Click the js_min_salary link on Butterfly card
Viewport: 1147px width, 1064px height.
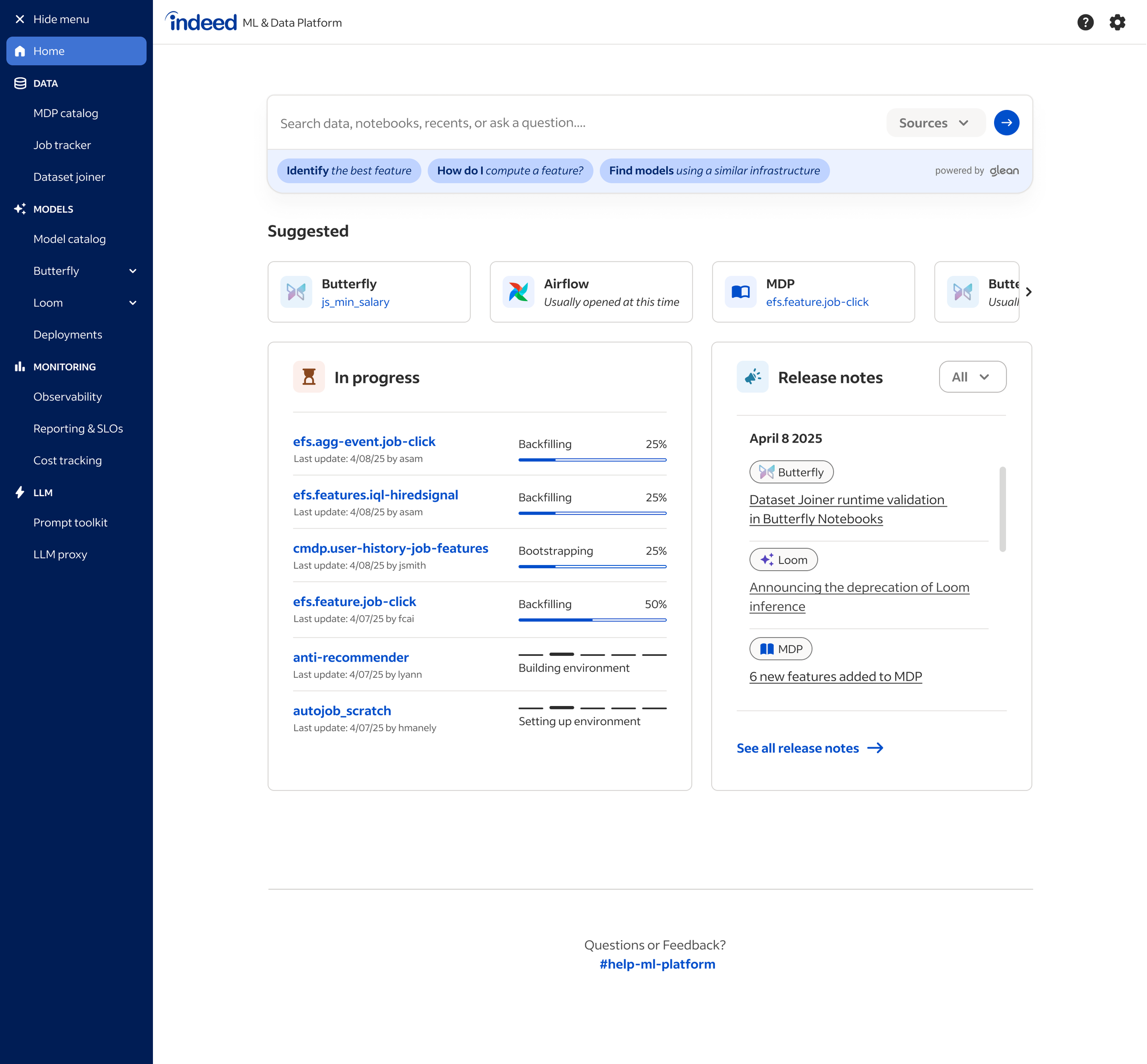355,302
